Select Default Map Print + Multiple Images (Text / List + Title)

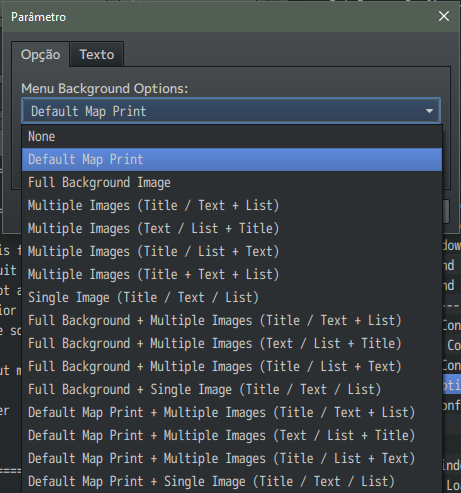[x=232, y=436]
